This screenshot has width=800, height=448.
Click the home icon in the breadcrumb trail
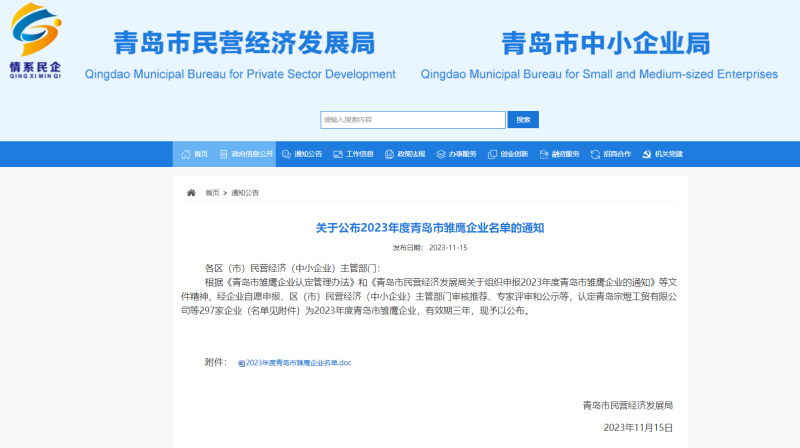point(191,192)
